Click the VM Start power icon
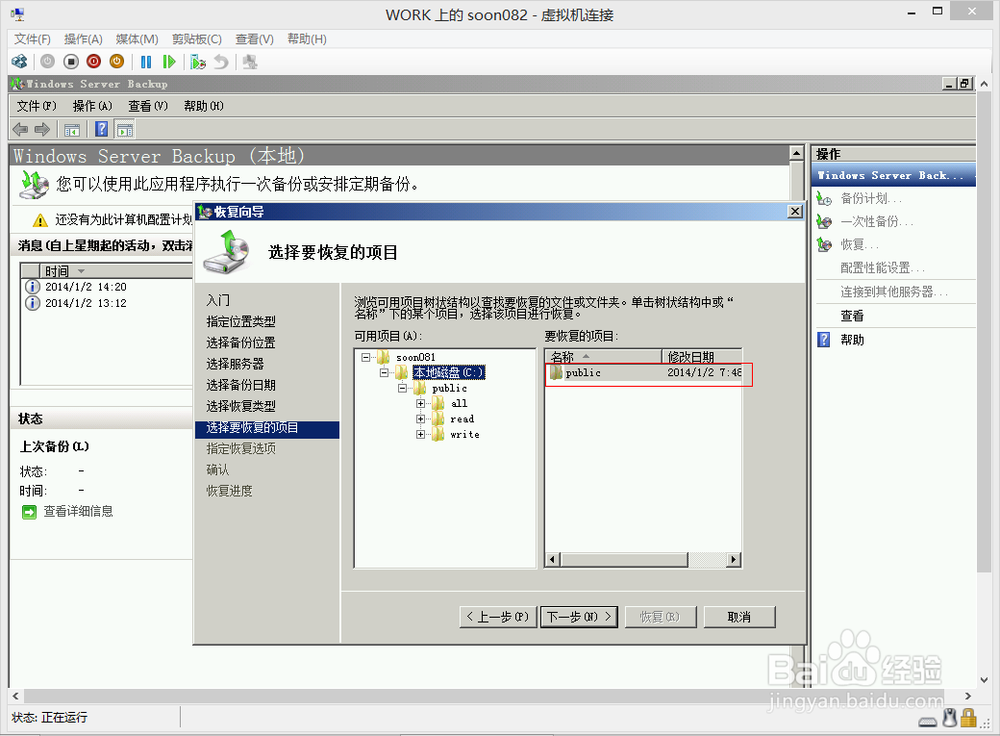Viewport: 1000px width, 736px height. [48, 62]
